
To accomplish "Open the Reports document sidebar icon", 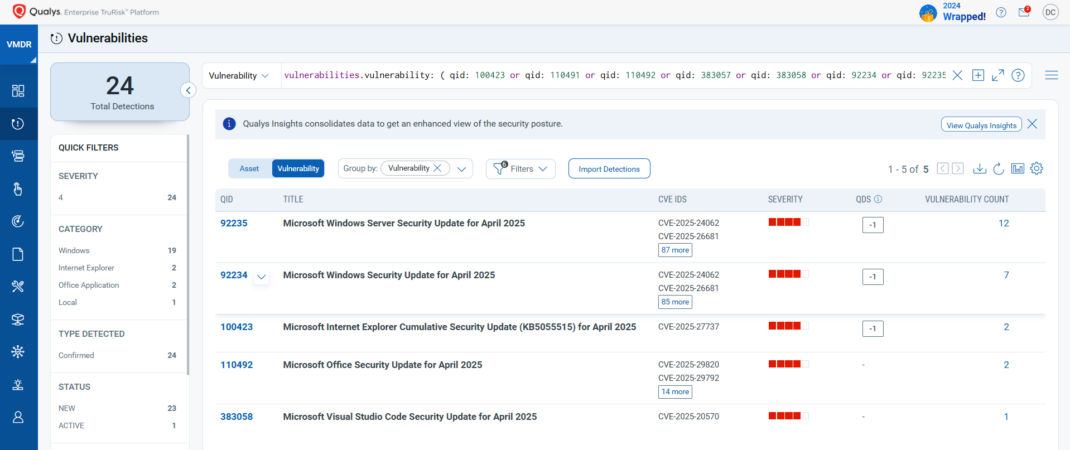I will click(x=18, y=254).
